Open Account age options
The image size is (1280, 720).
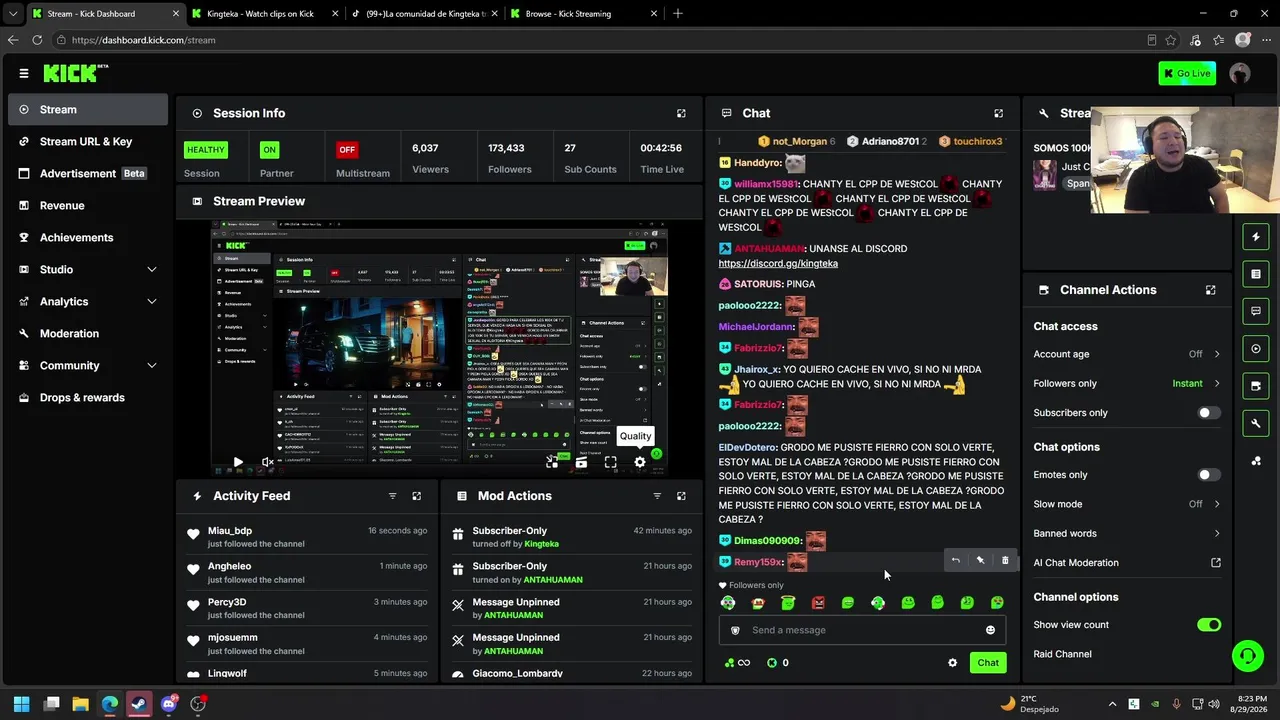1127,354
